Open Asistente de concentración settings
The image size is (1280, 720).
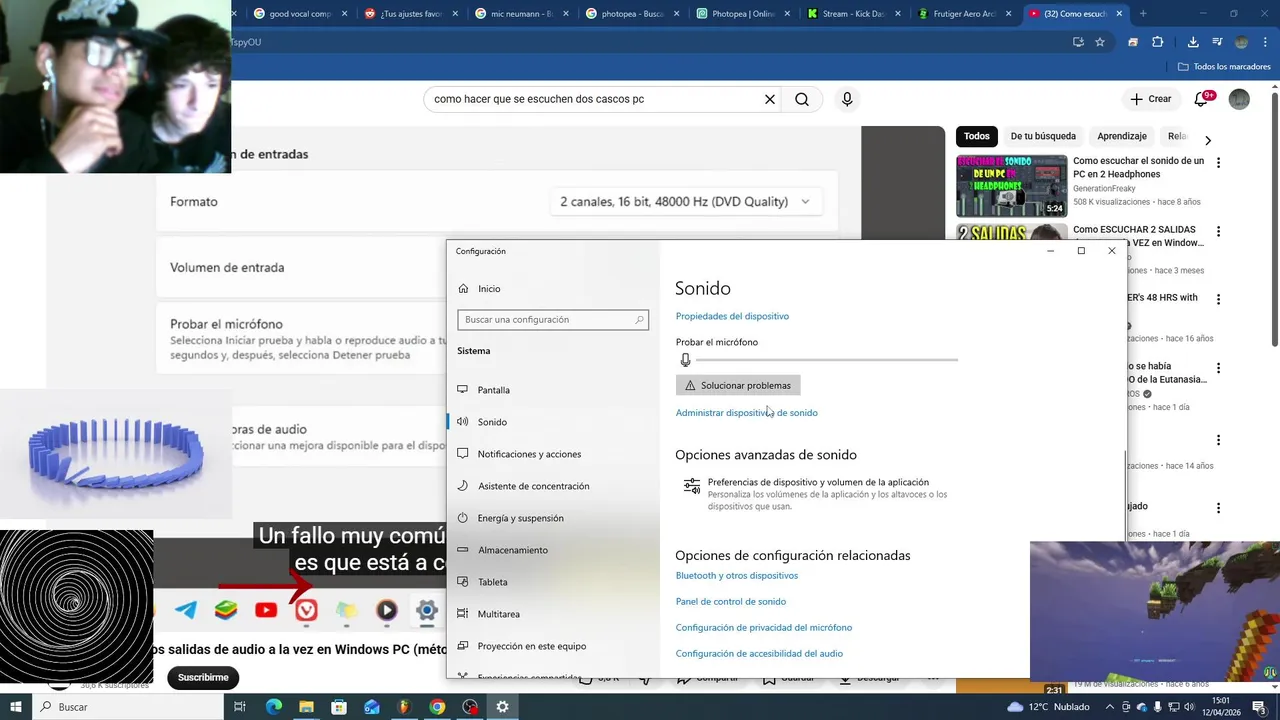553,486
